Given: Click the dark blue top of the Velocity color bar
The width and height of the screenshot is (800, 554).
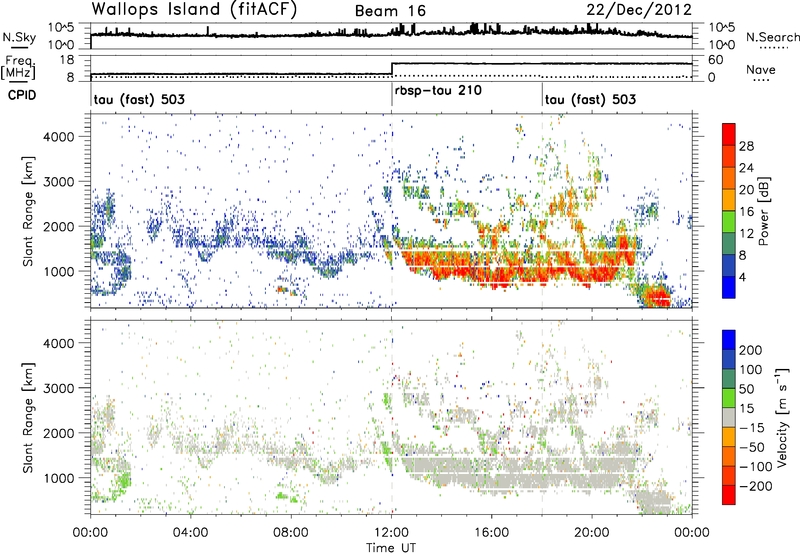Looking at the screenshot, I should [729, 340].
